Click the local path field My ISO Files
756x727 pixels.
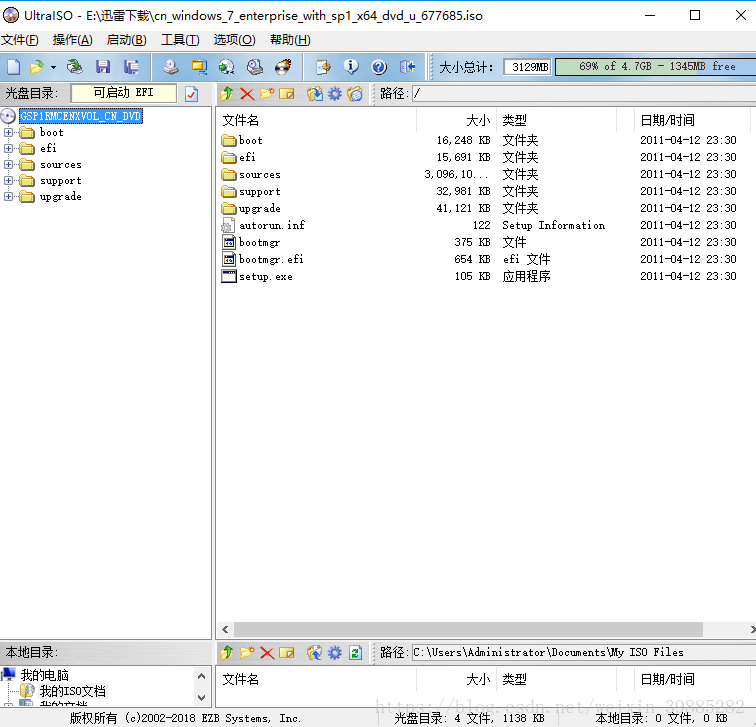pos(584,652)
